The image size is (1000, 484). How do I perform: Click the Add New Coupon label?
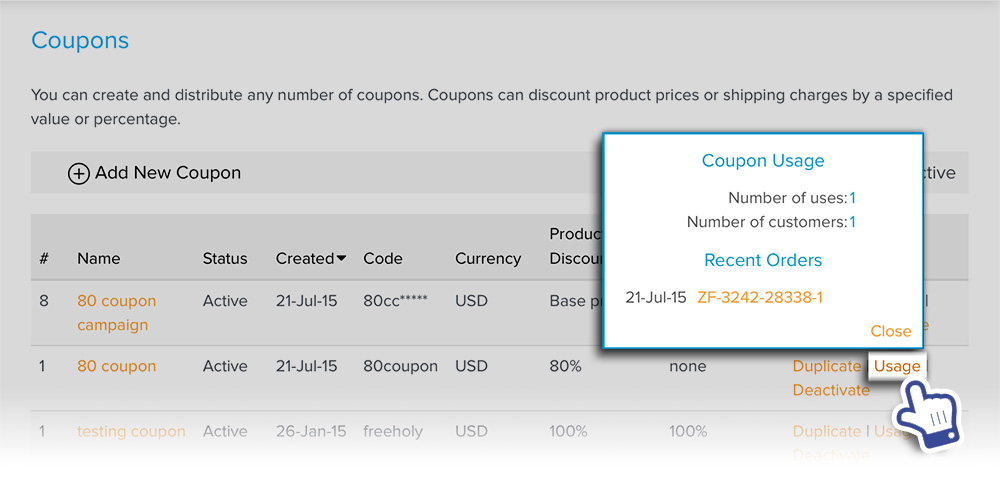coord(168,173)
